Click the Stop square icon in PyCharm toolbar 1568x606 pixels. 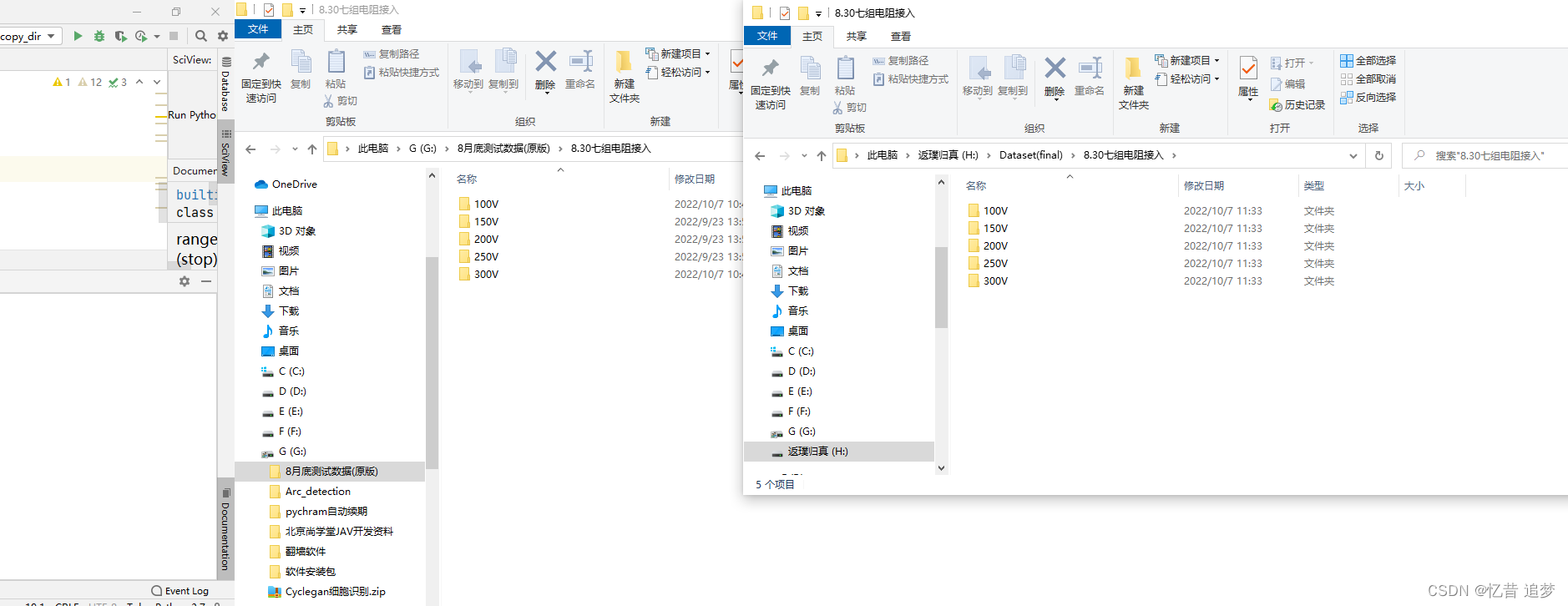[x=174, y=36]
